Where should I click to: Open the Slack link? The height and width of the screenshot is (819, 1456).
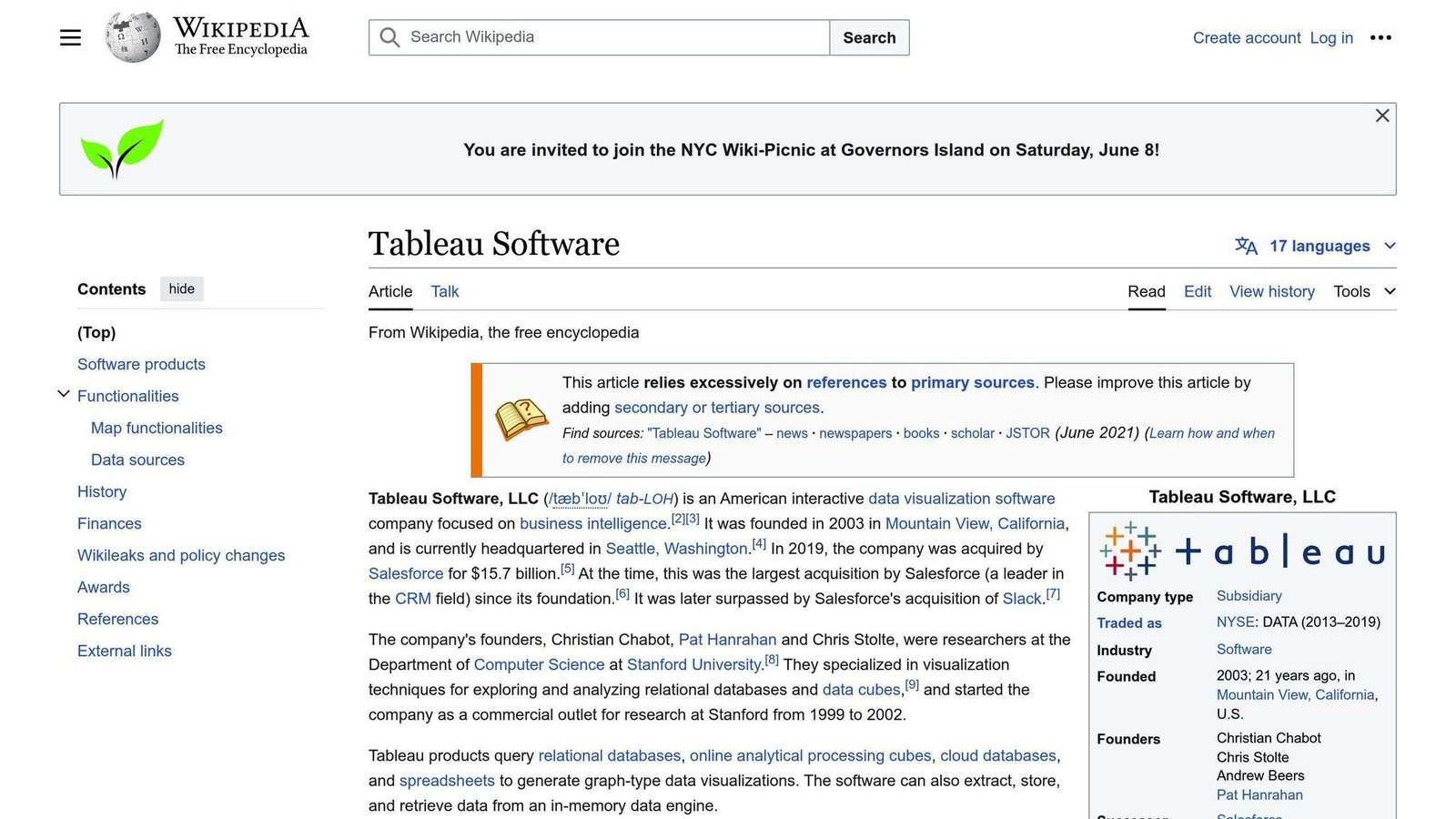pyautogui.click(x=1022, y=599)
